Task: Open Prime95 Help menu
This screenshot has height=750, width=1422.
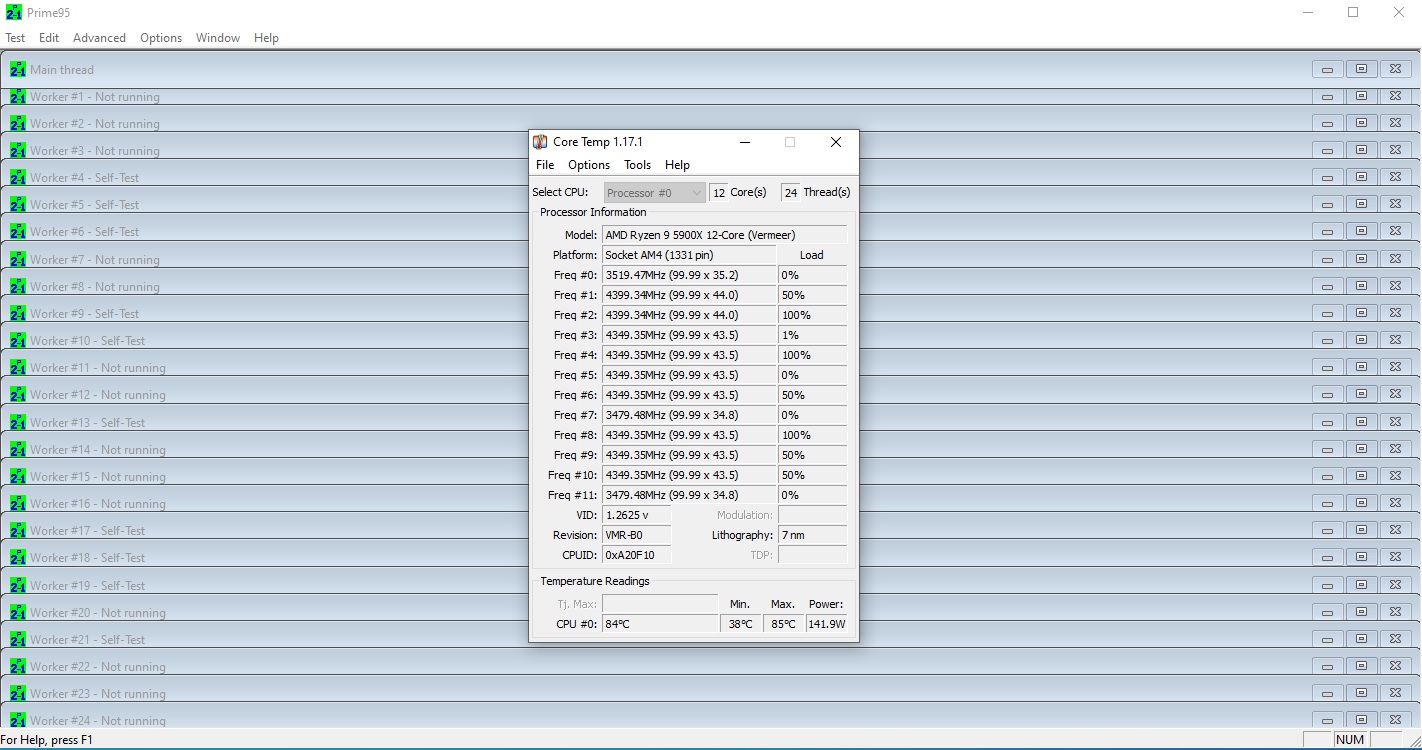Action: pyautogui.click(x=266, y=38)
